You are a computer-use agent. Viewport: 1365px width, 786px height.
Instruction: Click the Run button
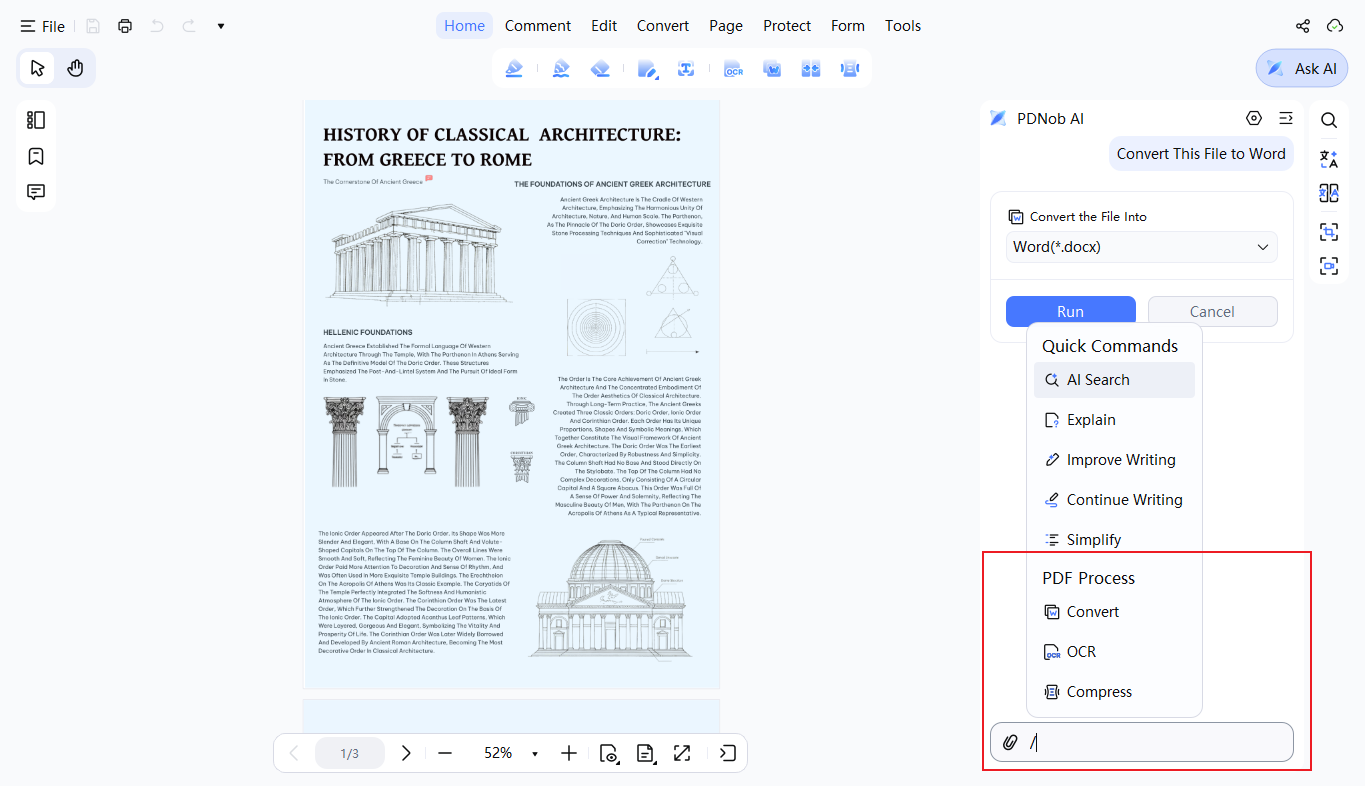point(1071,311)
